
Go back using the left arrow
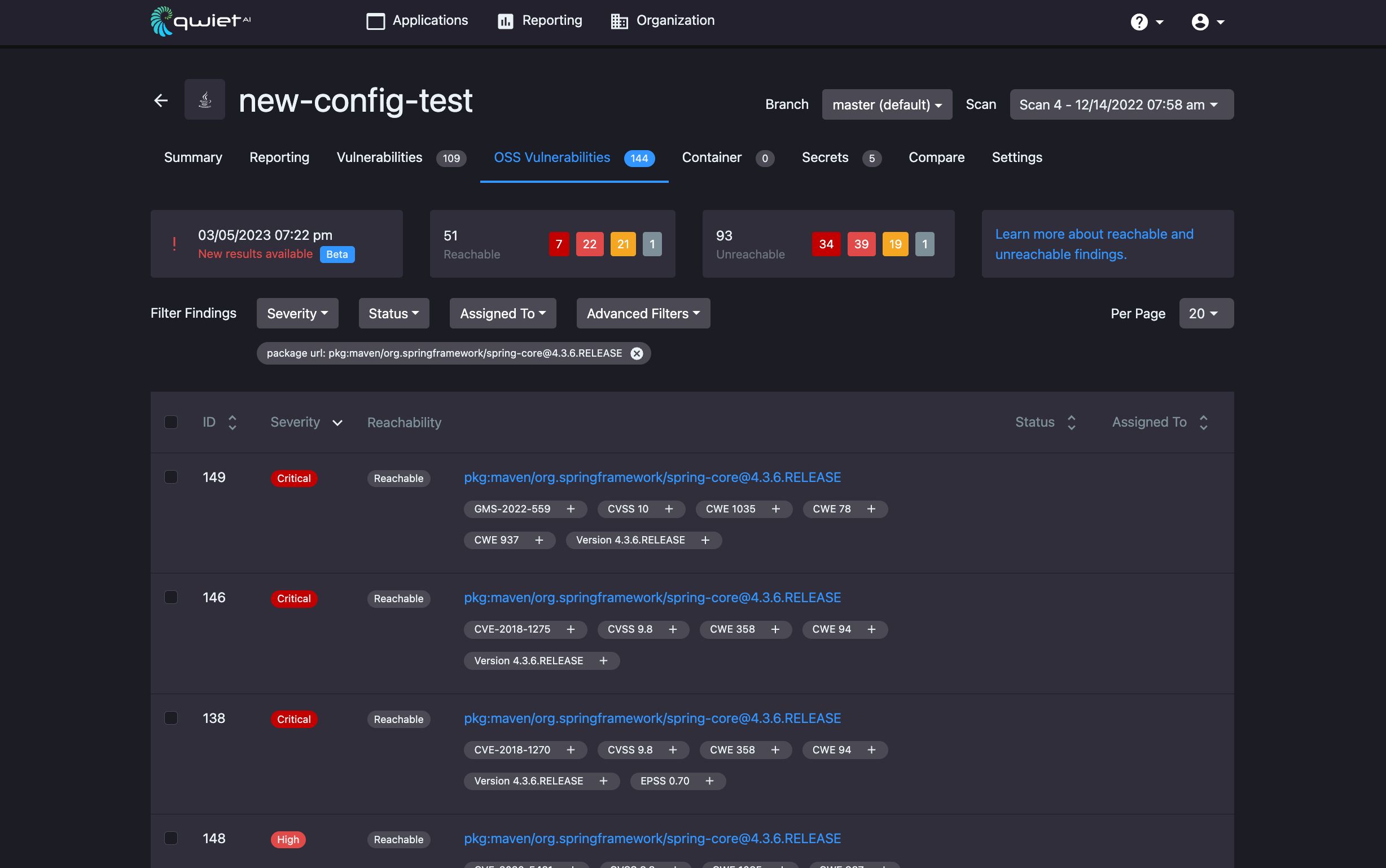[x=161, y=100]
